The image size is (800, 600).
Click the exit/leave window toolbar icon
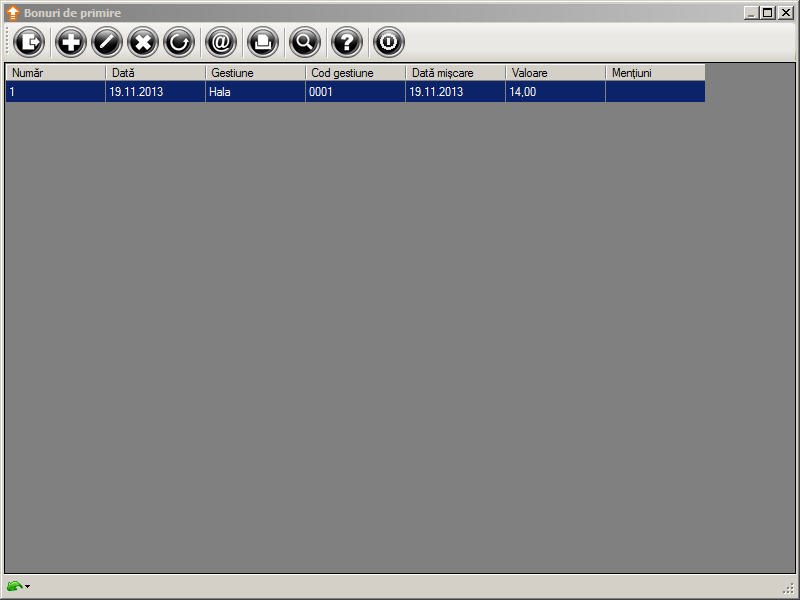(x=29, y=42)
